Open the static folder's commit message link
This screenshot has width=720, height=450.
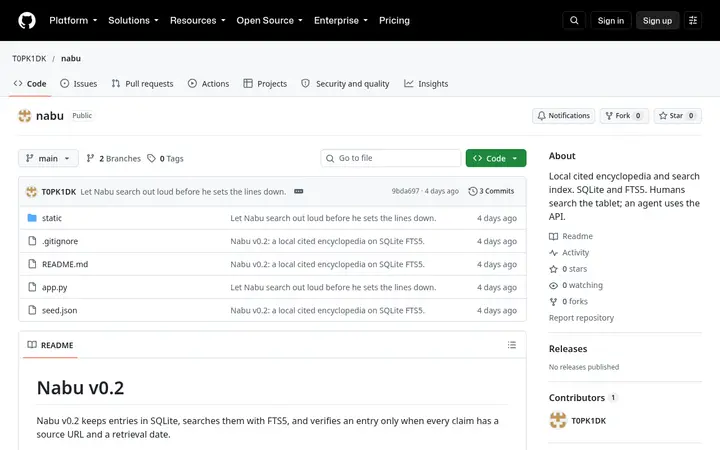pyautogui.click(x=333, y=218)
